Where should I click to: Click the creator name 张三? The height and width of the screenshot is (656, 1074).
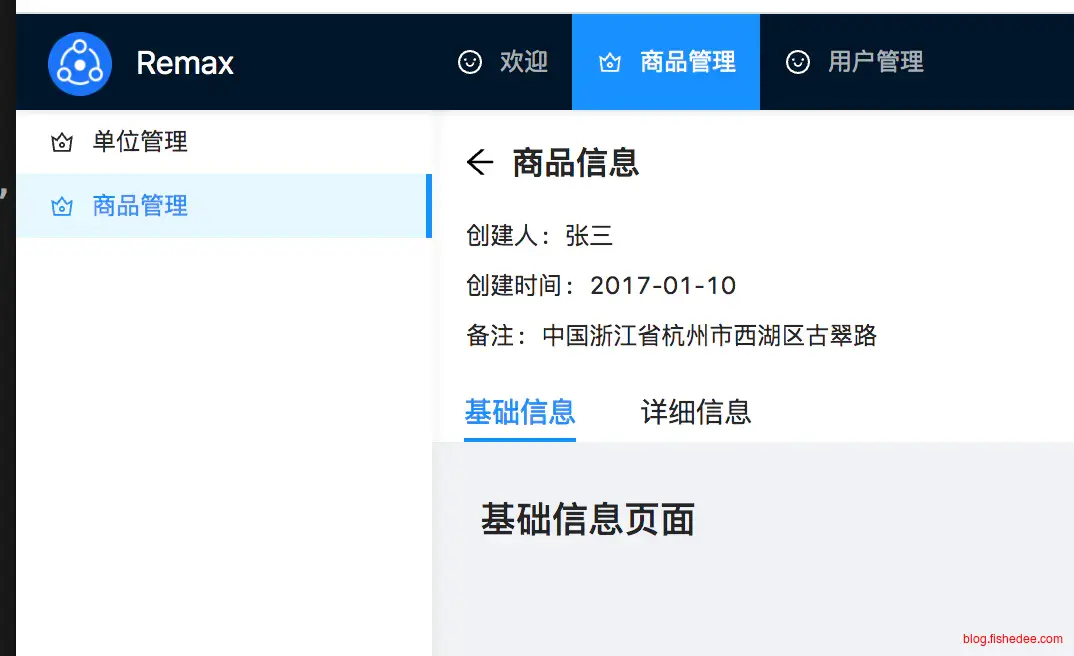coord(589,235)
